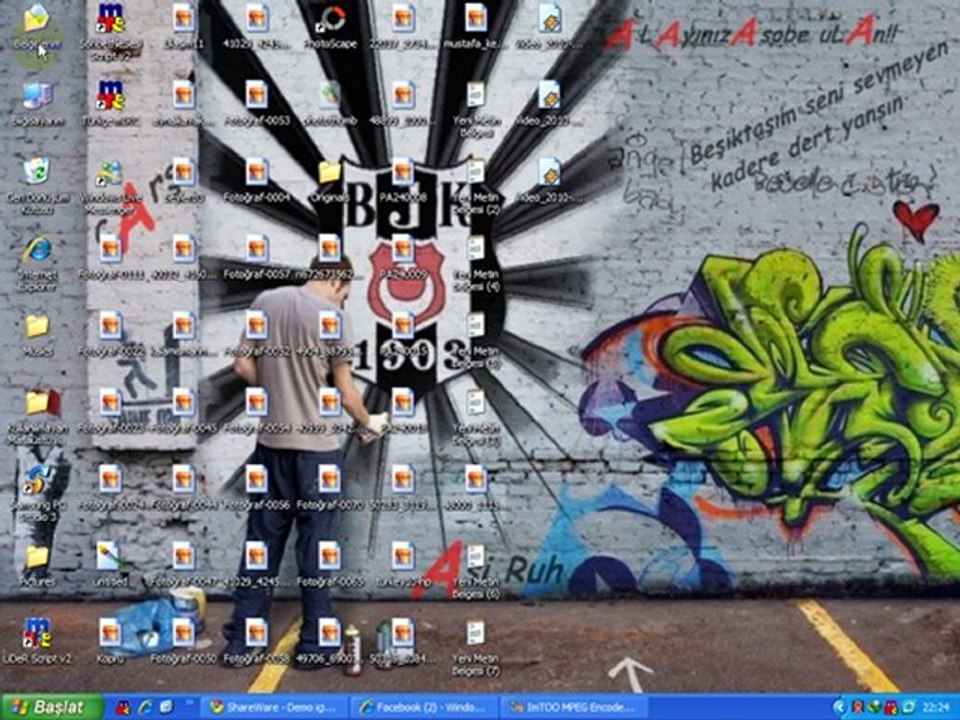The image size is (960, 720).
Task: Select image file Fotoğraf-0056
Action: (257, 488)
